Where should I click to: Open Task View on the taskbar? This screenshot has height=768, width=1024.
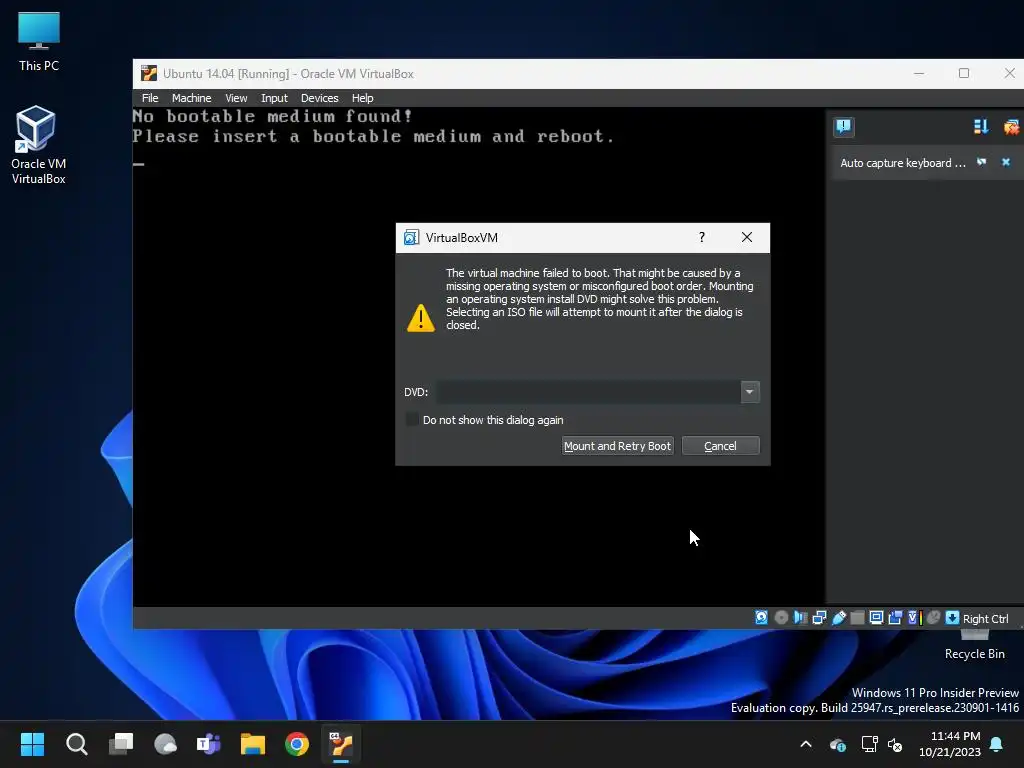pos(121,744)
